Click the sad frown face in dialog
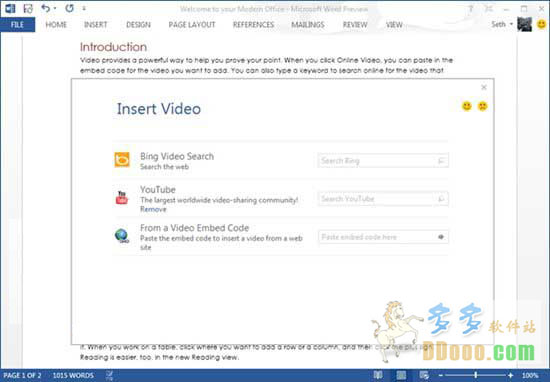Image resolution: width=550 pixels, height=382 pixels. pyautogui.click(x=483, y=106)
